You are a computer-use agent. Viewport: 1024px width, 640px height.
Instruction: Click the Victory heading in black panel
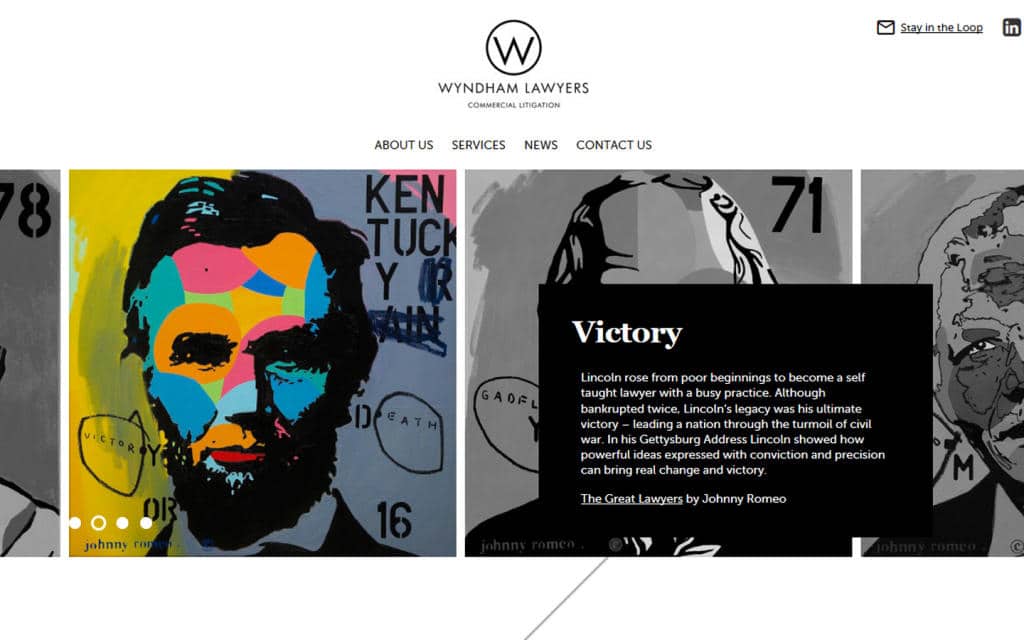627,333
